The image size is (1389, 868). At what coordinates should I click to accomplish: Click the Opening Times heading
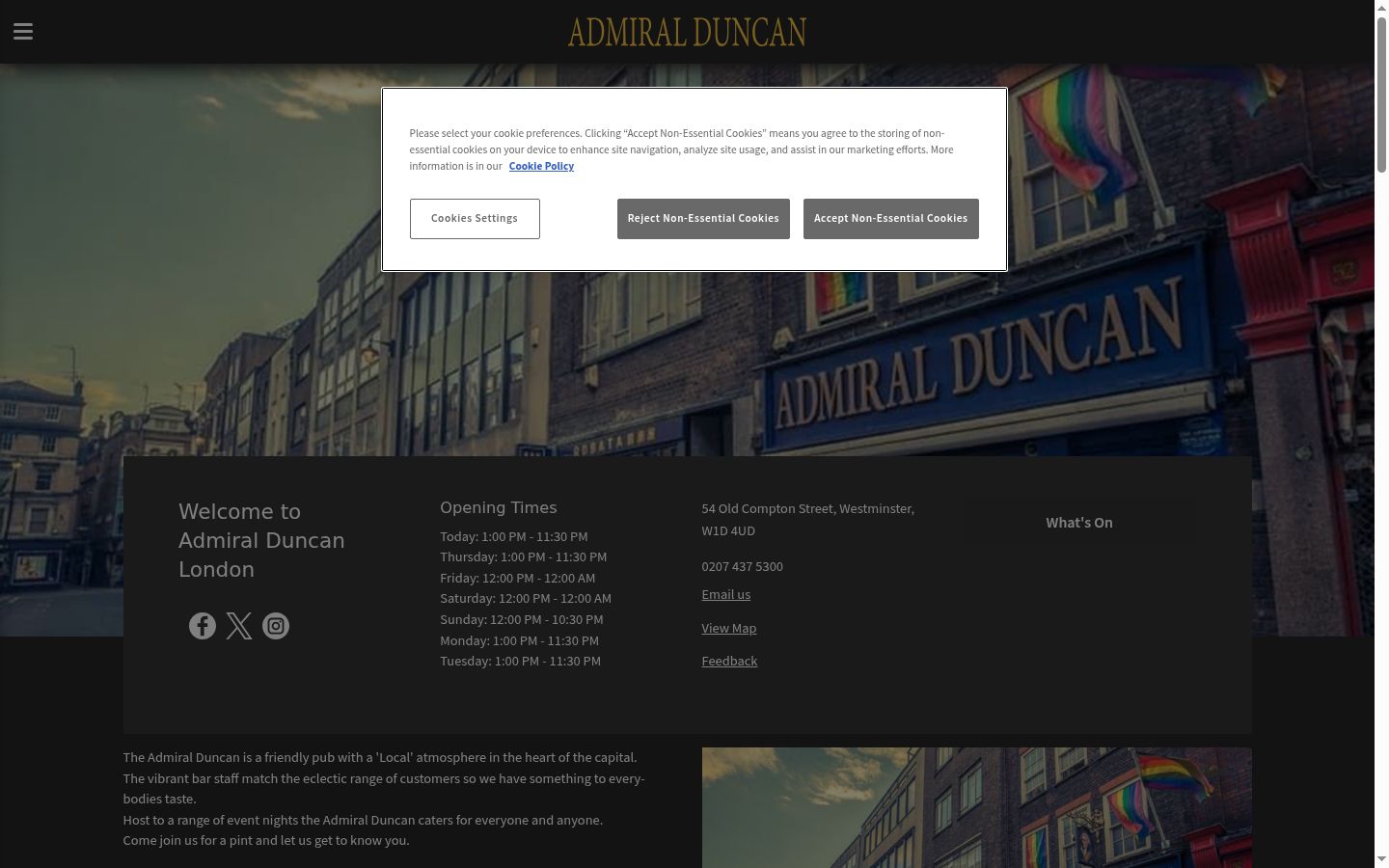[498, 507]
